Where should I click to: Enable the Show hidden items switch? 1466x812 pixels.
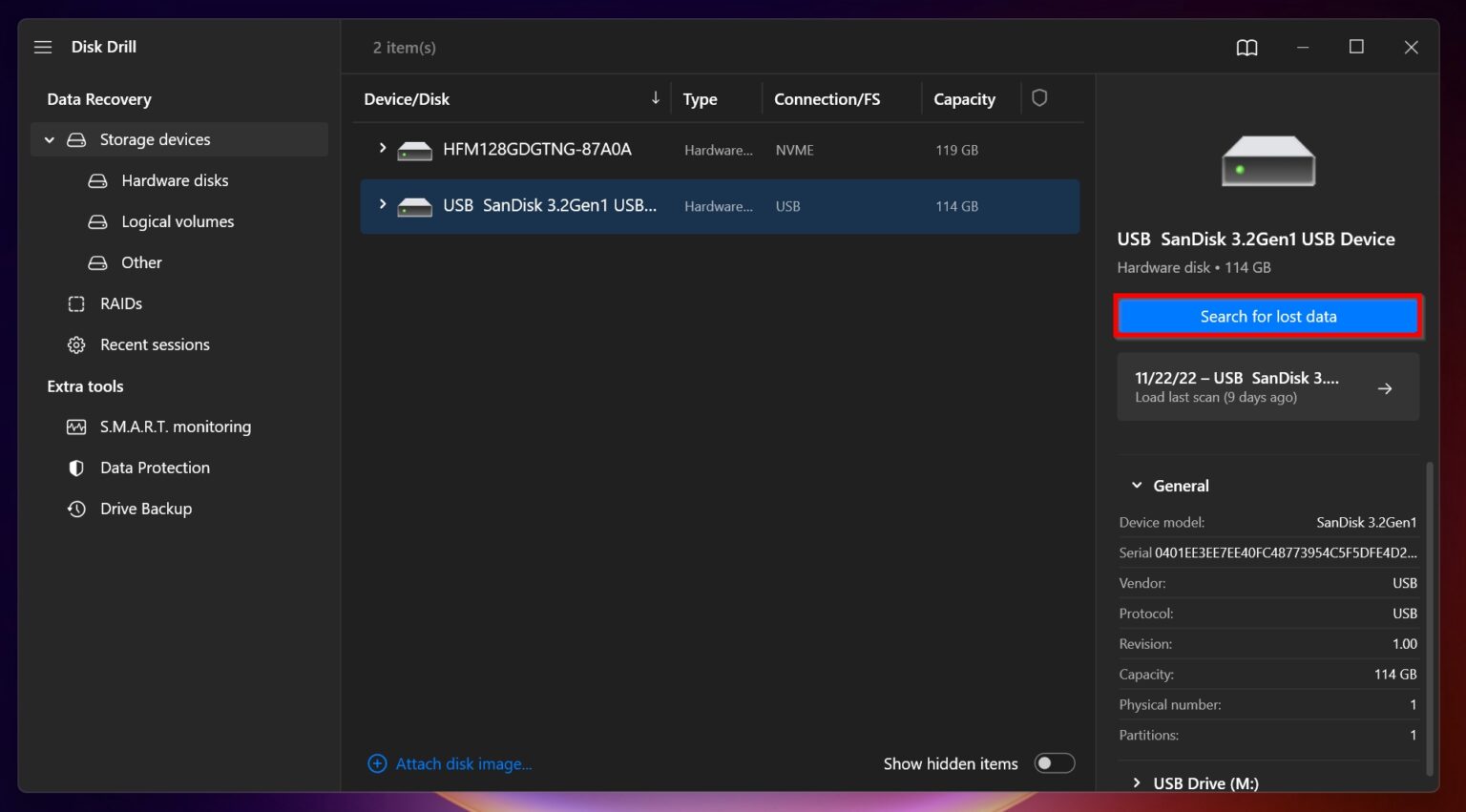point(1055,763)
